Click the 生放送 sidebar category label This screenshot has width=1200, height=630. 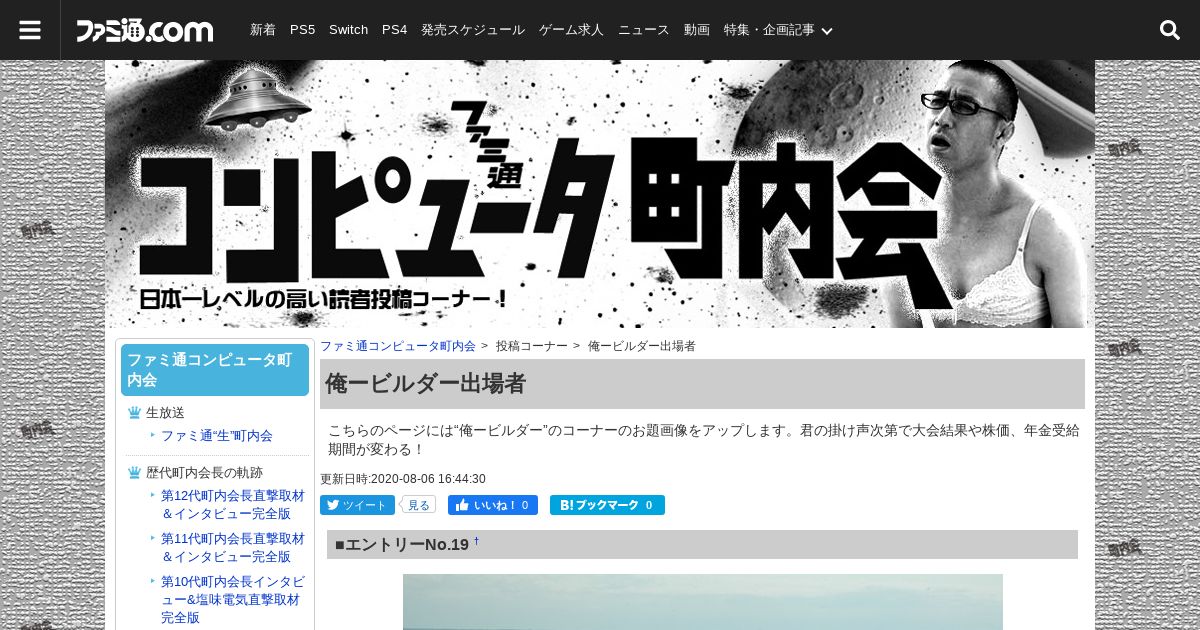(x=165, y=412)
